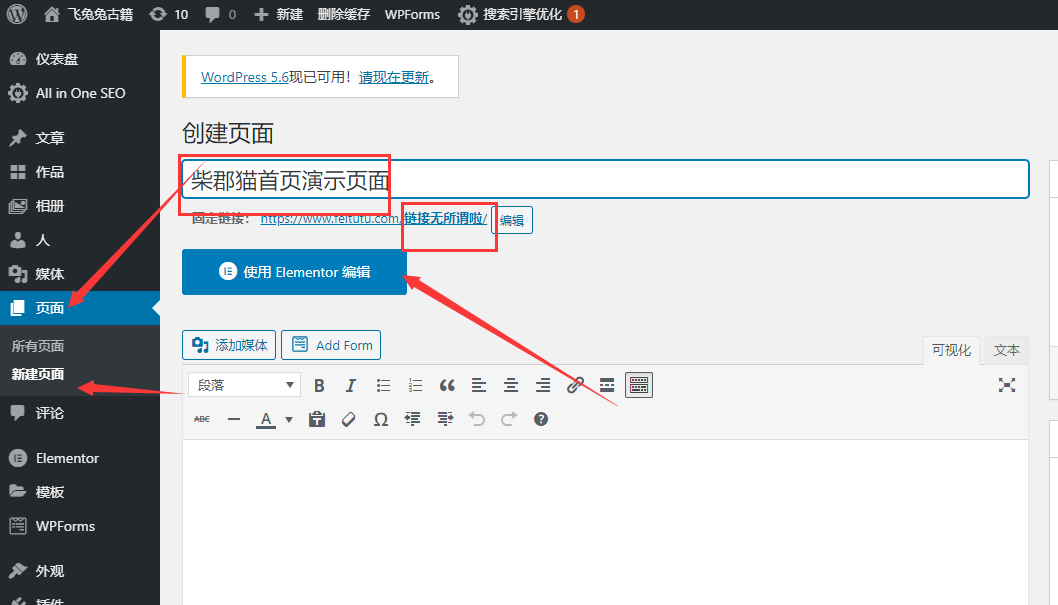Go to 仪表盘 in the sidebar
Screen dimensions: 1058x605
pos(80,59)
